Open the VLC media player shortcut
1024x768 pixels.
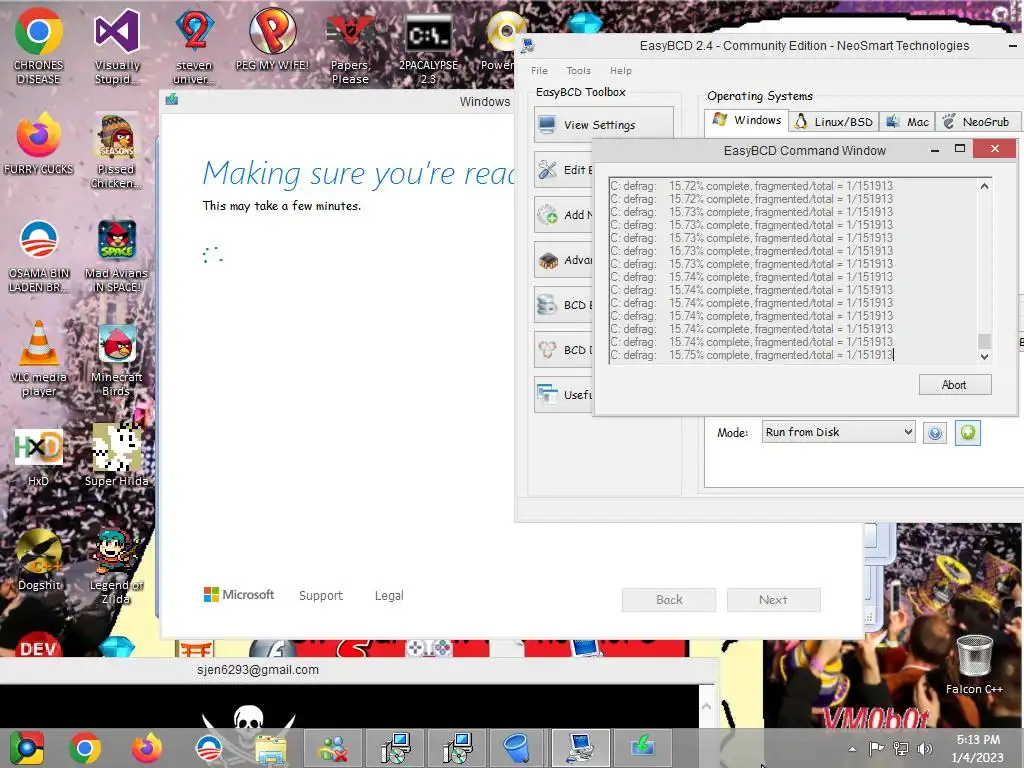(x=39, y=358)
